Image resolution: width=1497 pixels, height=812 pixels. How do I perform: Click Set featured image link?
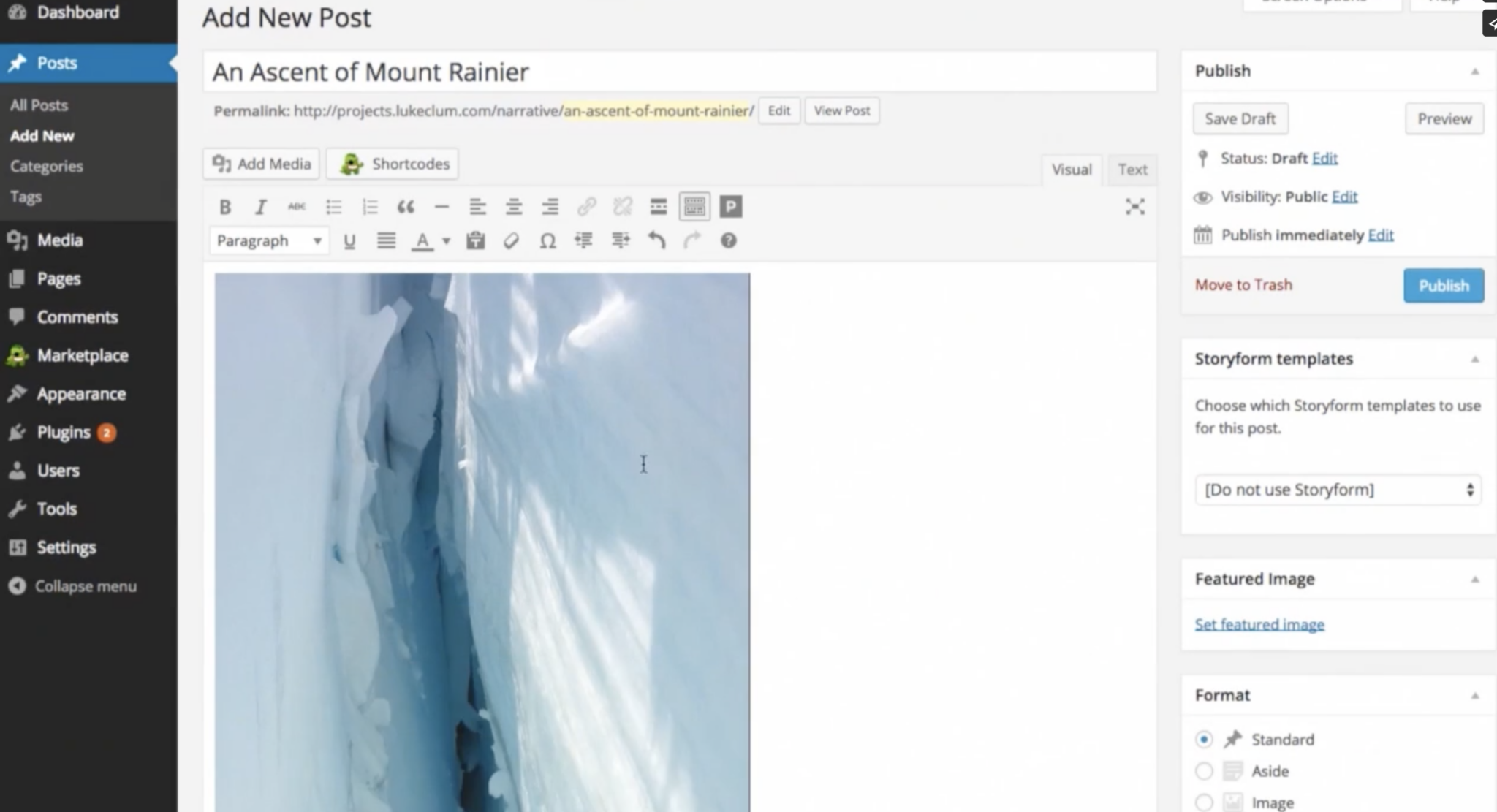[x=1259, y=623]
